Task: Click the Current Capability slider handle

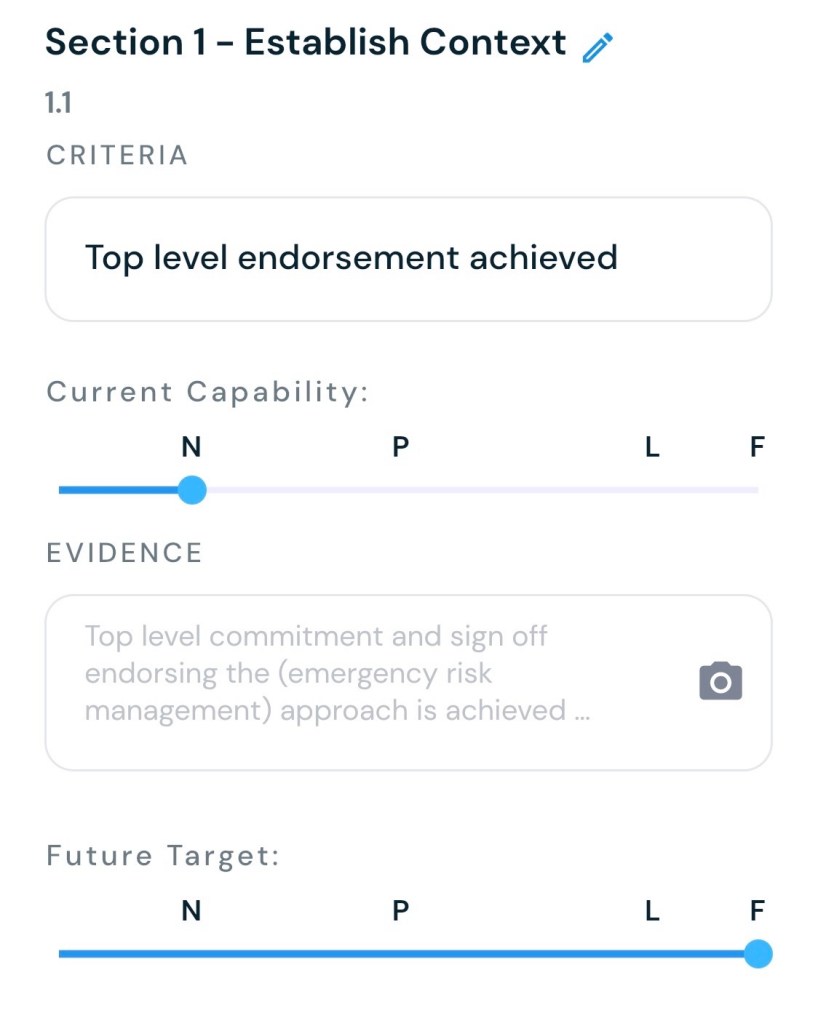Action: (x=191, y=490)
